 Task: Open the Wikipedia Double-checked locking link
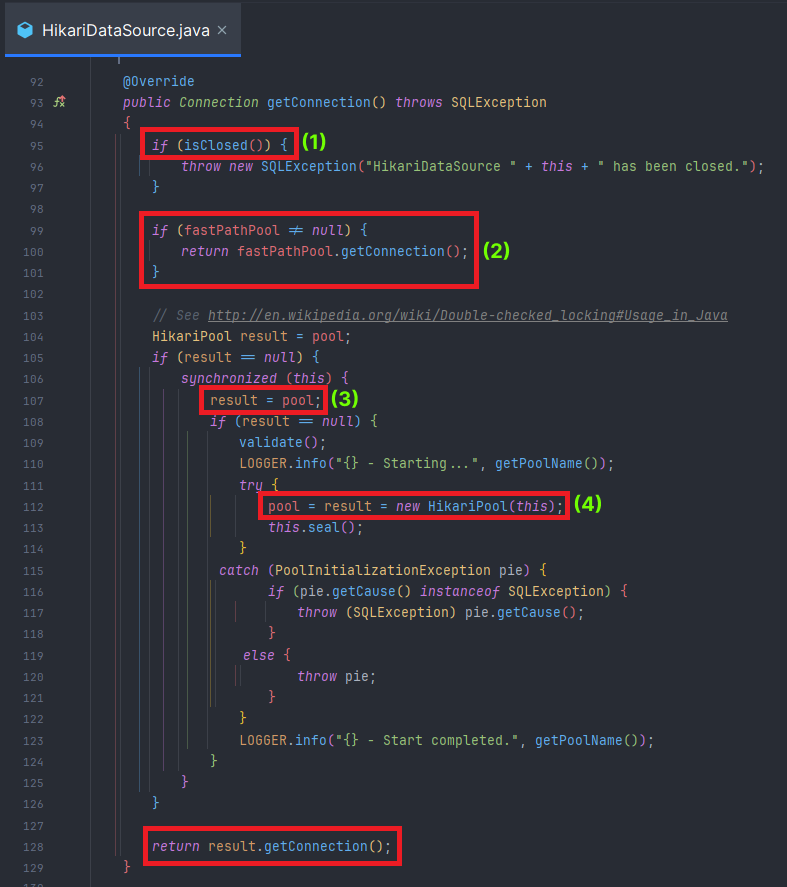coord(467,316)
